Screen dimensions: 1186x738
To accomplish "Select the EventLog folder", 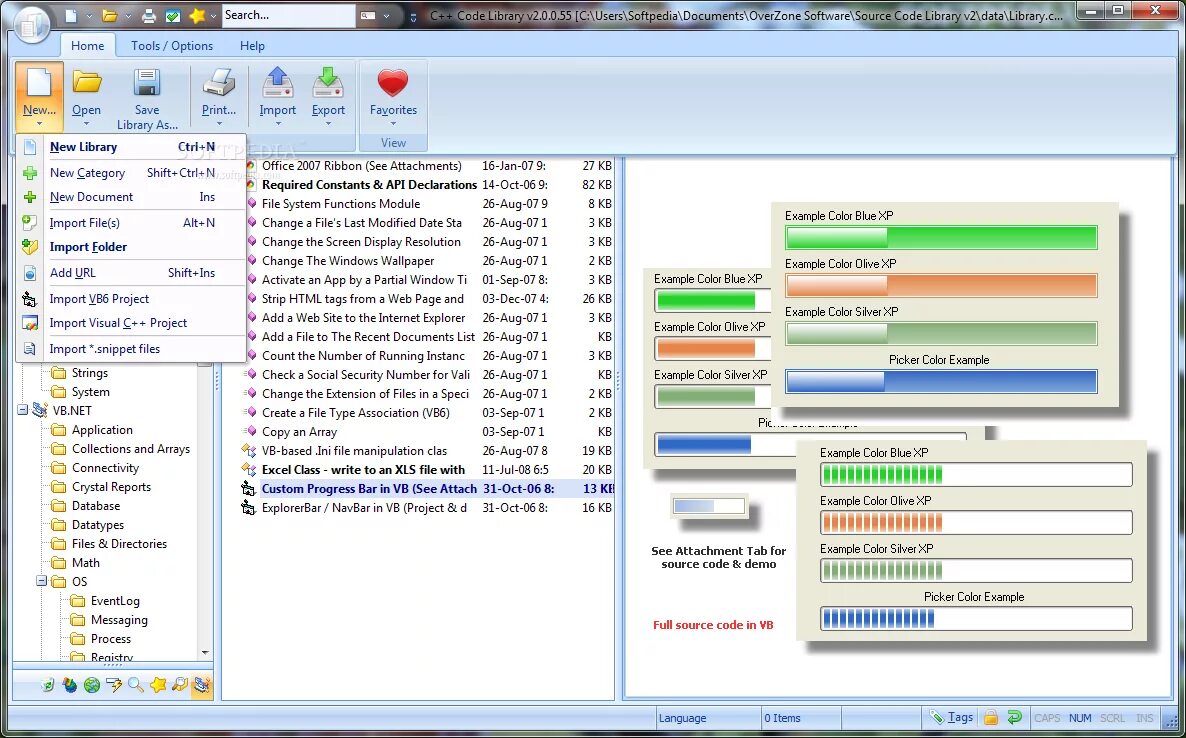I will point(115,600).
